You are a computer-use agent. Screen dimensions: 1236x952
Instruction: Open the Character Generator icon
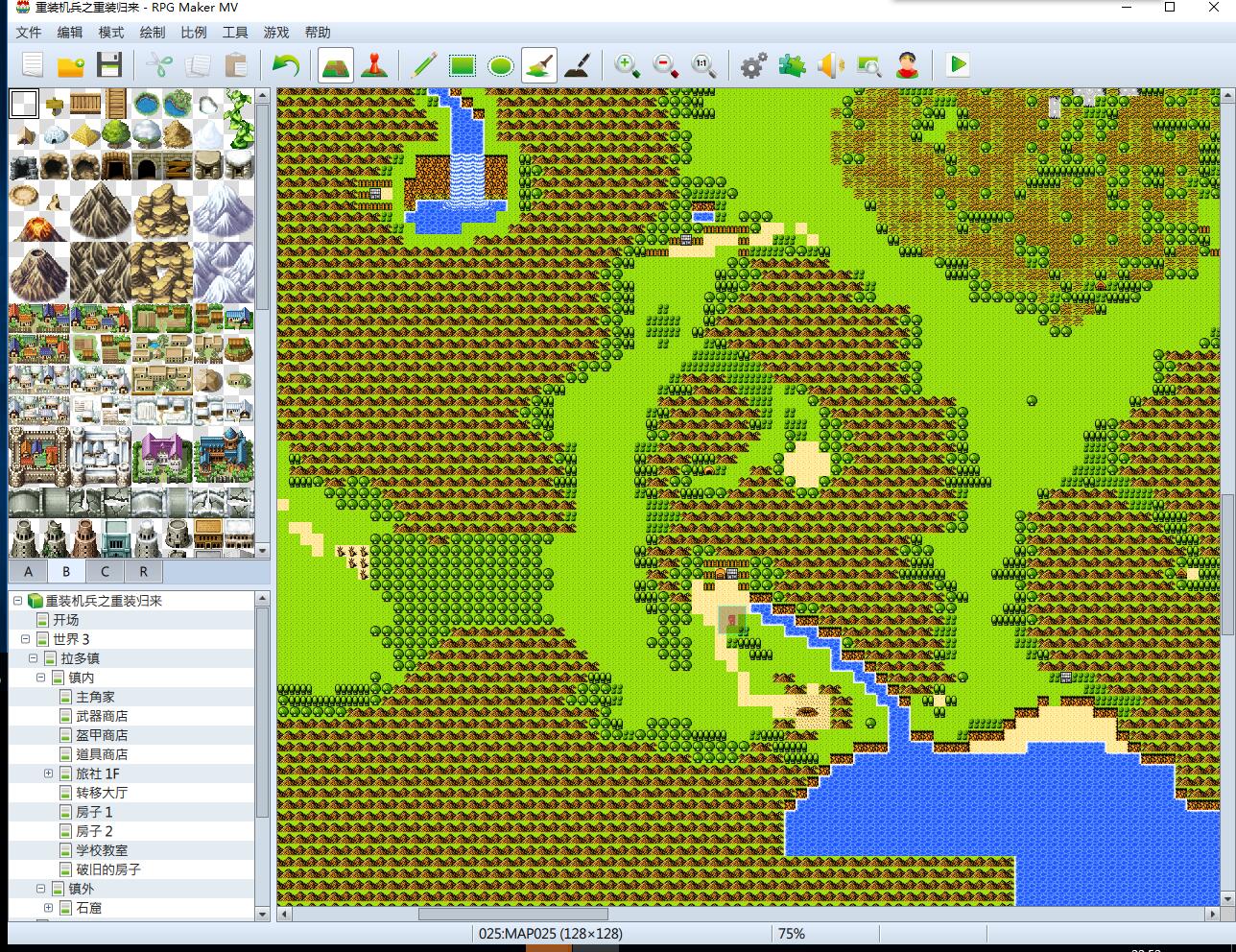pyautogui.click(x=908, y=65)
